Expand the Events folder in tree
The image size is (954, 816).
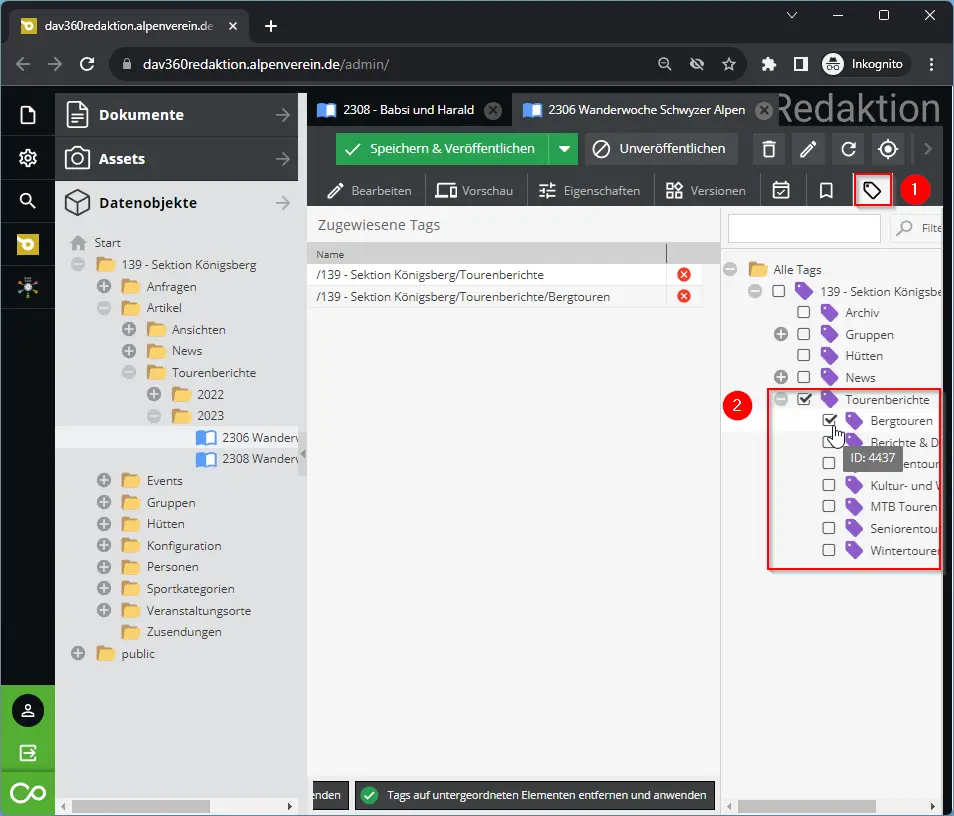tap(104, 481)
